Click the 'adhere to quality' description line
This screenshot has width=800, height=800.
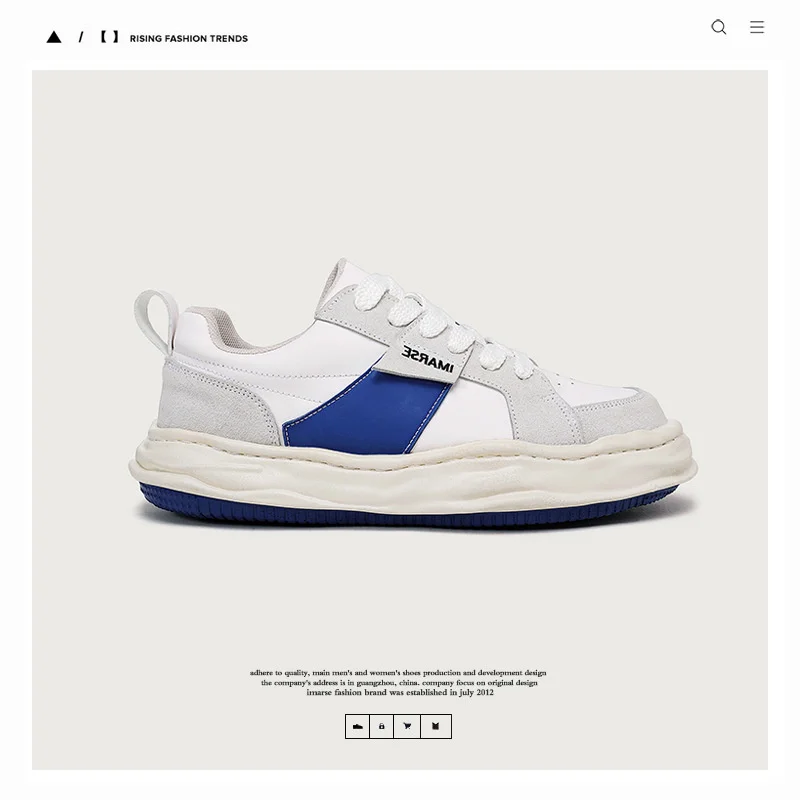tap(398, 672)
